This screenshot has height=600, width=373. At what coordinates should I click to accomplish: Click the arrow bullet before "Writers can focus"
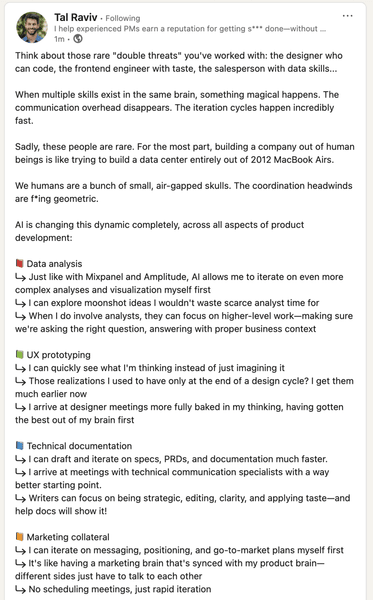pyautogui.click(x=20, y=498)
